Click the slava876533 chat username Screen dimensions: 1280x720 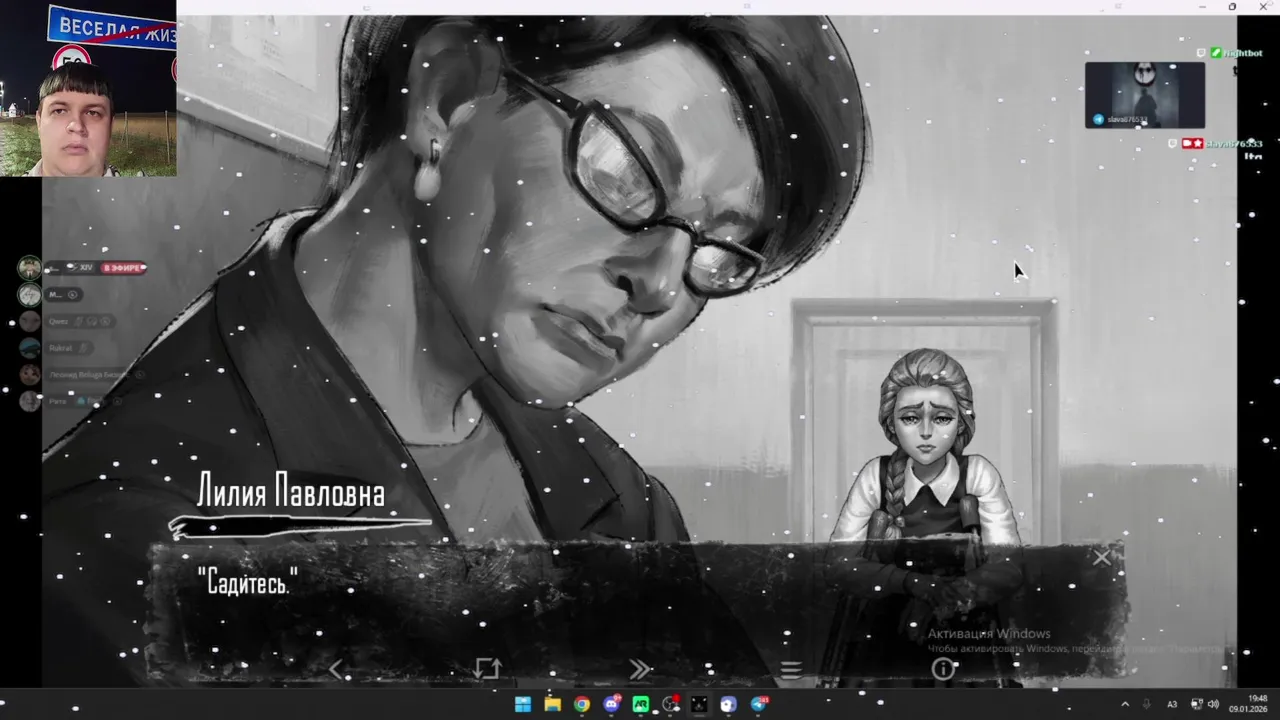pyautogui.click(x=1234, y=144)
